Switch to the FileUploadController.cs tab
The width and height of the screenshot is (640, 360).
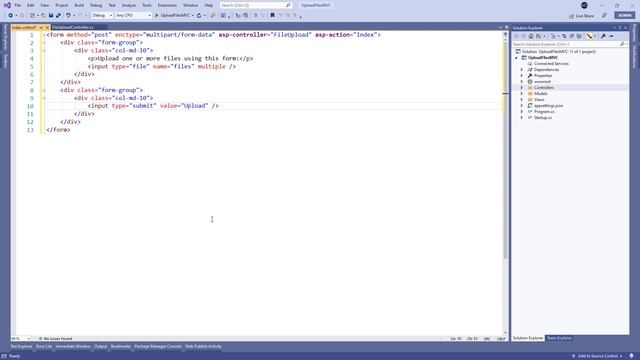point(73,27)
